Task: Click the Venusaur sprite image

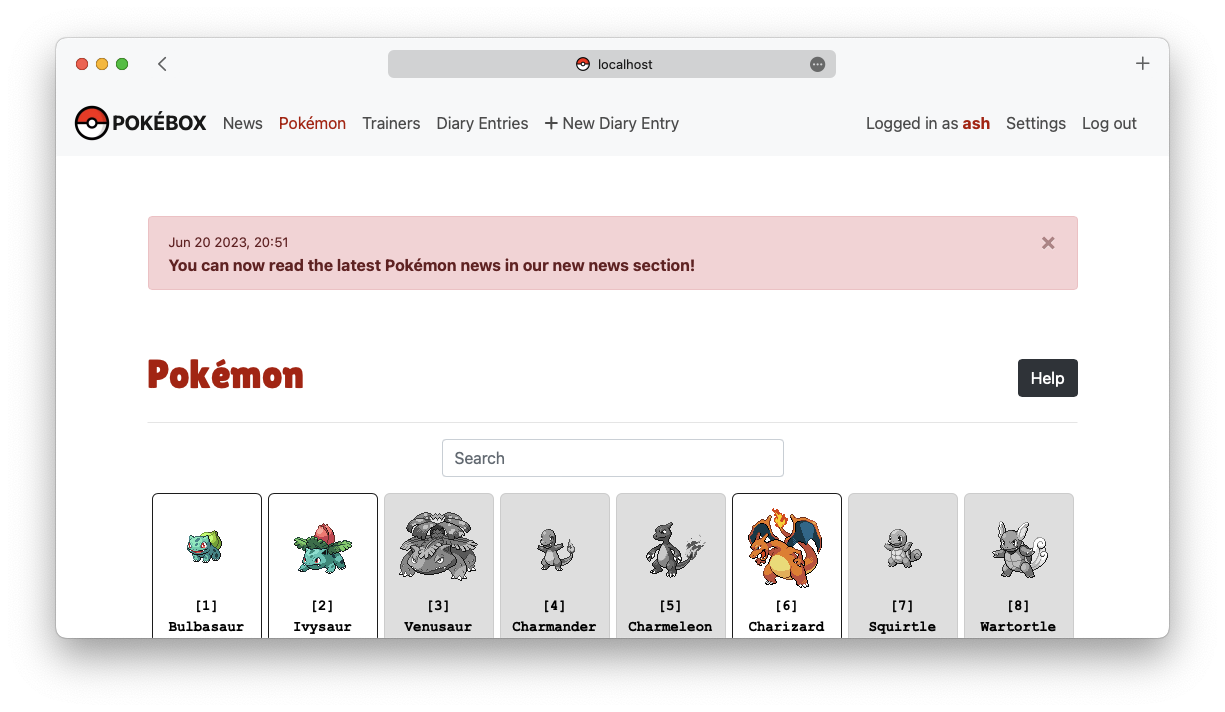Action: (x=438, y=544)
